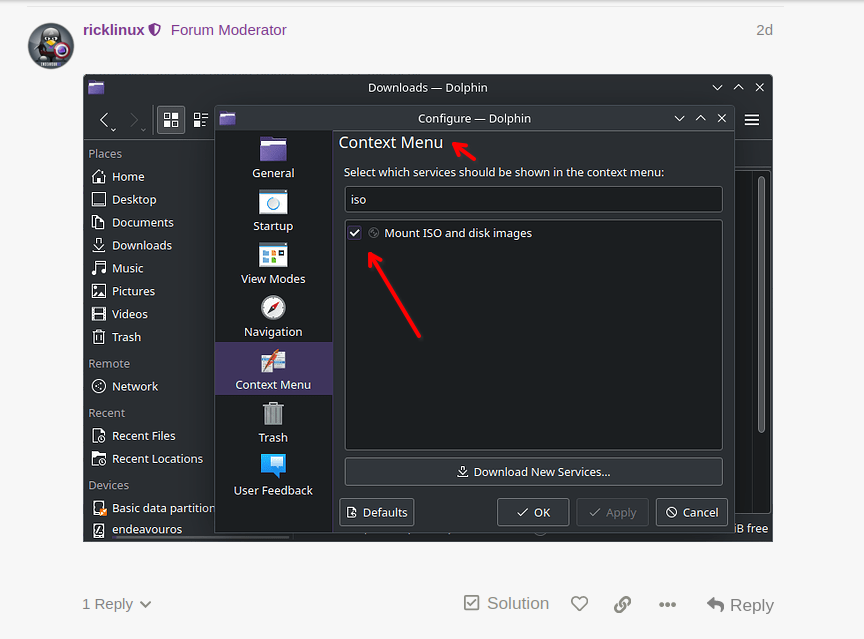Click the 2d post timestamp
The height and width of the screenshot is (639, 864).
(x=764, y=30)
